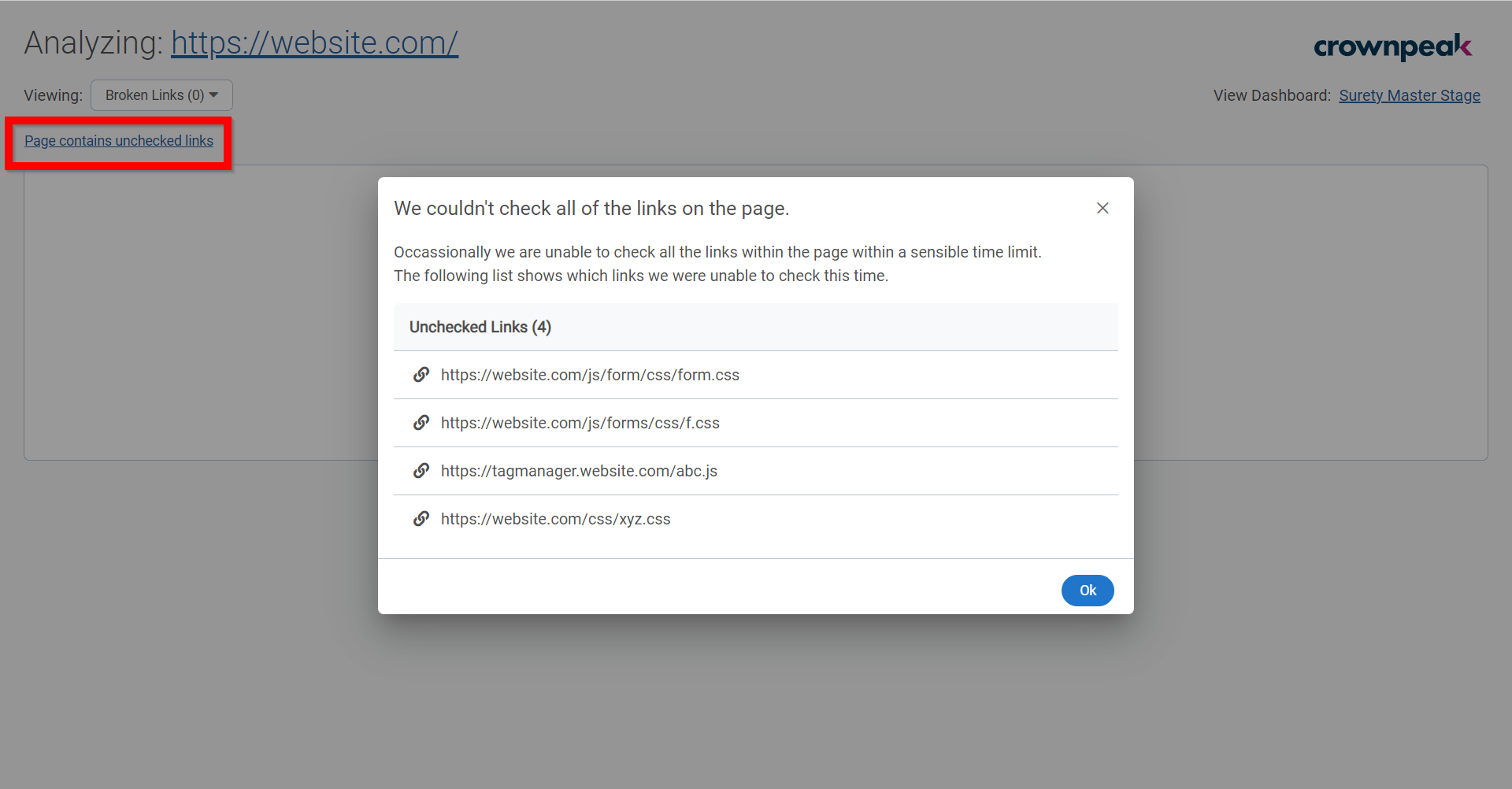This screenshot has width=1512, height=789.
Task: Click the View Dashboard label text
Action: pyautogui.click(x=1271, y=94)
